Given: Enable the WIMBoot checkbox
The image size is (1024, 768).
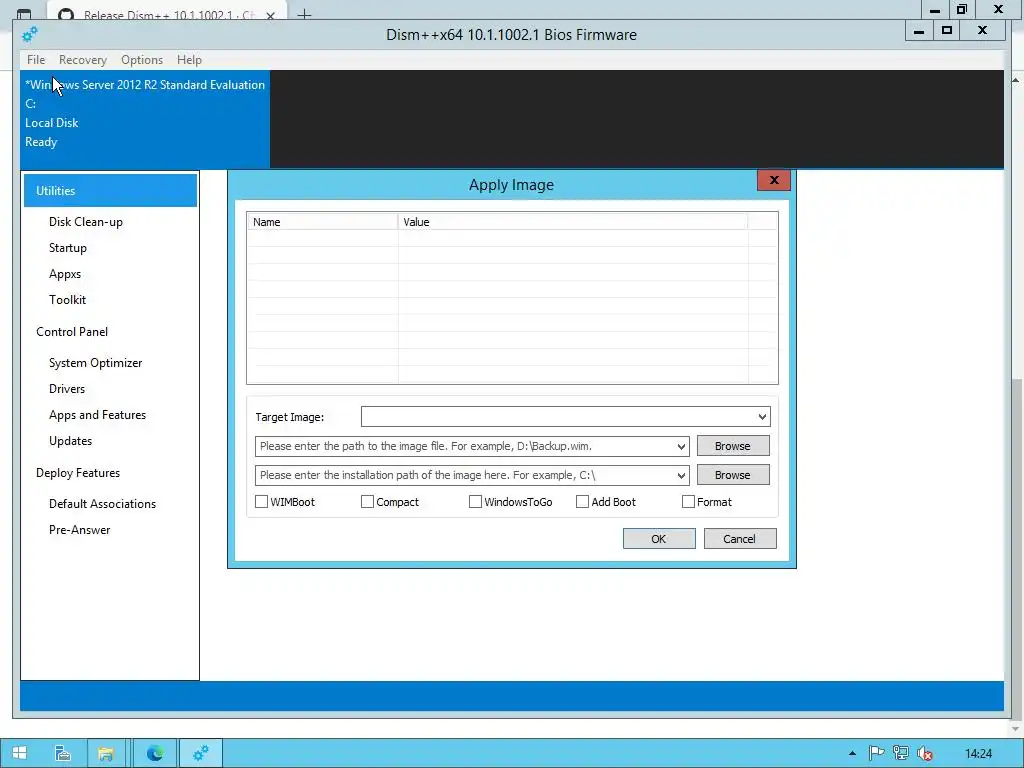Looking at the screenshot, I should click(x=261, y=502).
